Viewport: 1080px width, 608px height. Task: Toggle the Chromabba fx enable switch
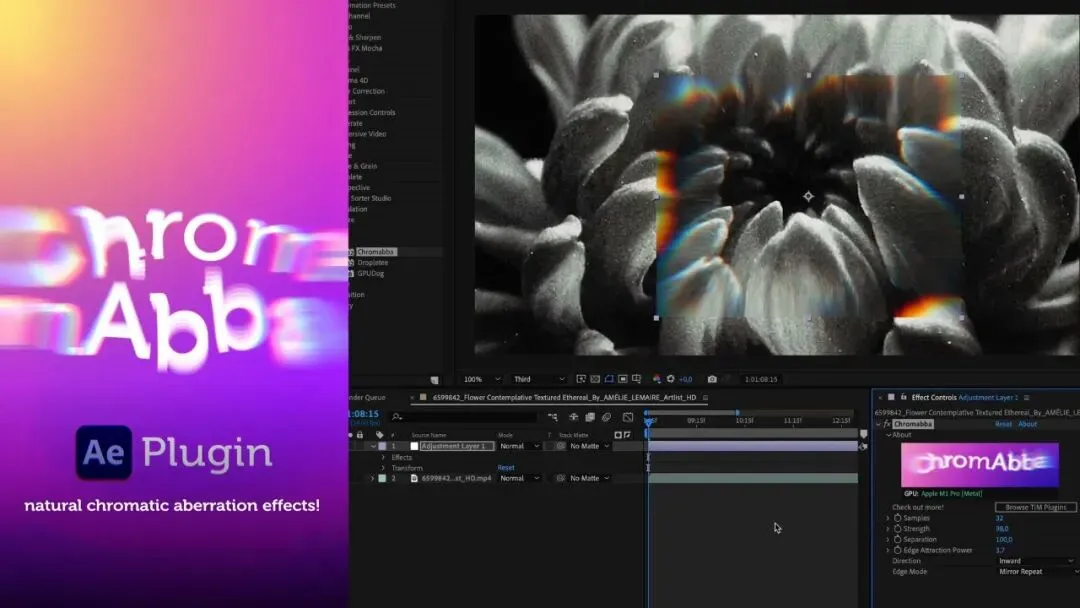click(887, 424)
